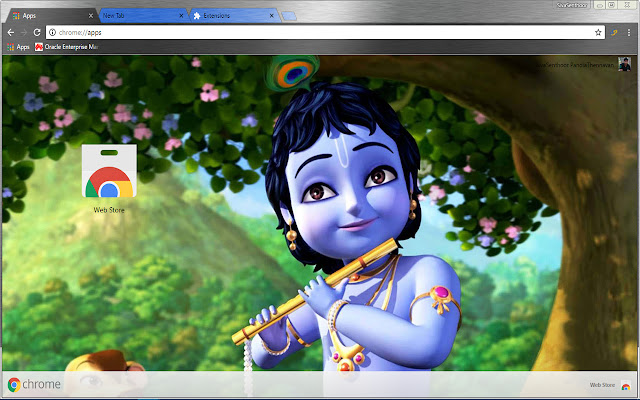Click the chrome logo in the footer

tap(34, 384)
